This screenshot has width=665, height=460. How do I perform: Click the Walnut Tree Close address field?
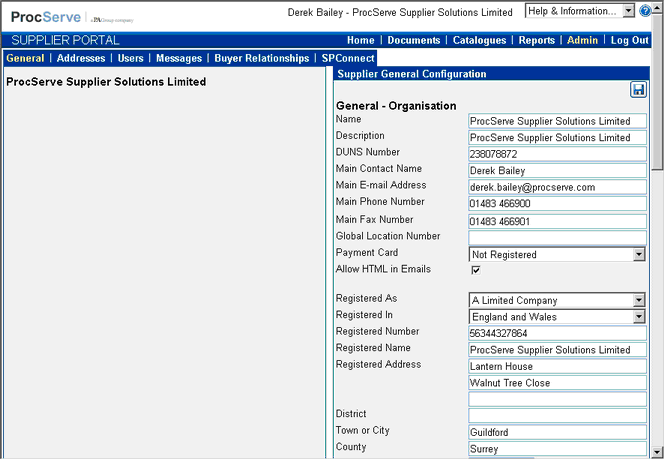pyautogui.click(x=557, y=383)
